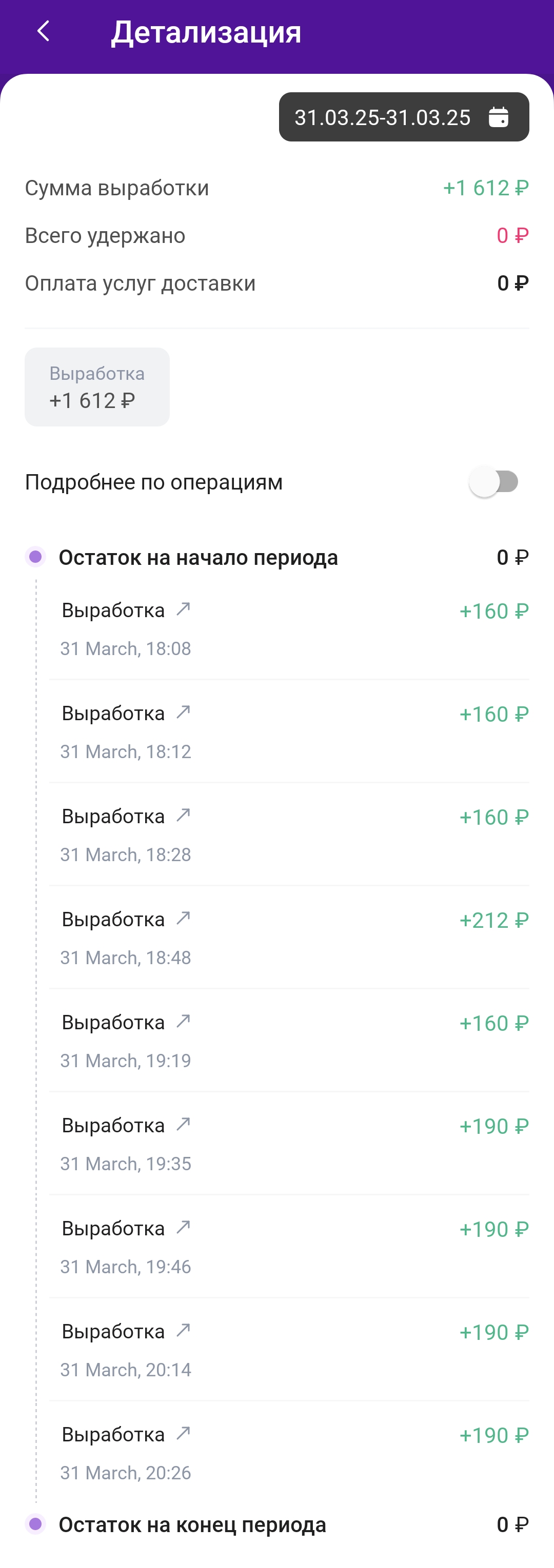Screen dimensions: 554x1568
Task: Open arrow icon for 18:12 earning
Action: [x=184, y=712]
